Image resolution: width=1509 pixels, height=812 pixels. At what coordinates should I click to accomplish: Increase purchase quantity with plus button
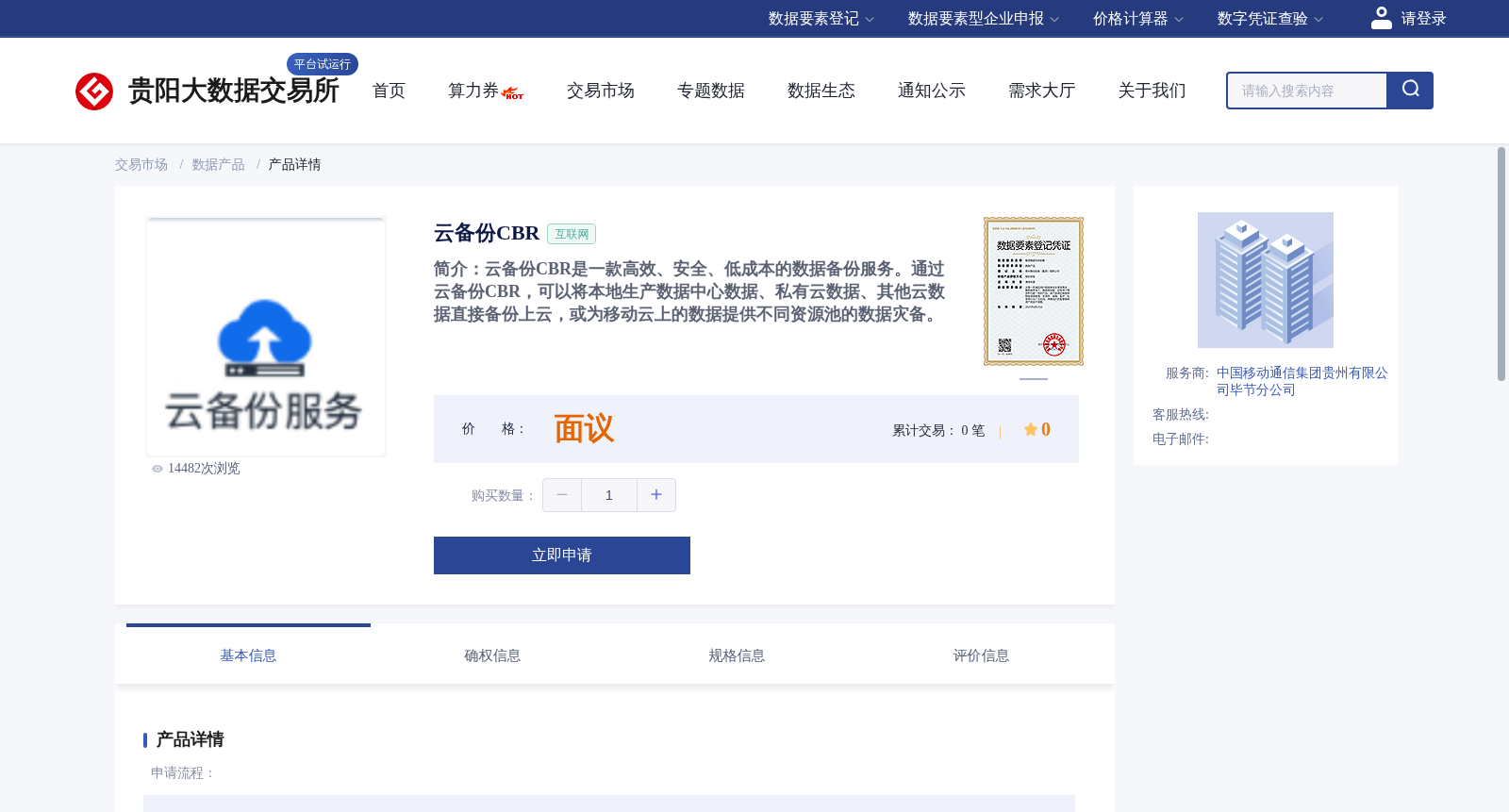[656, 495]
